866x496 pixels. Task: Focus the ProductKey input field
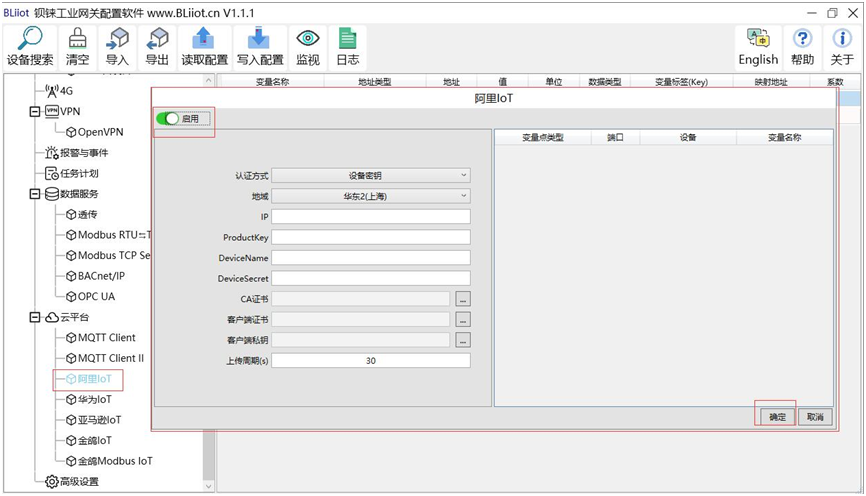click(371, 237)
